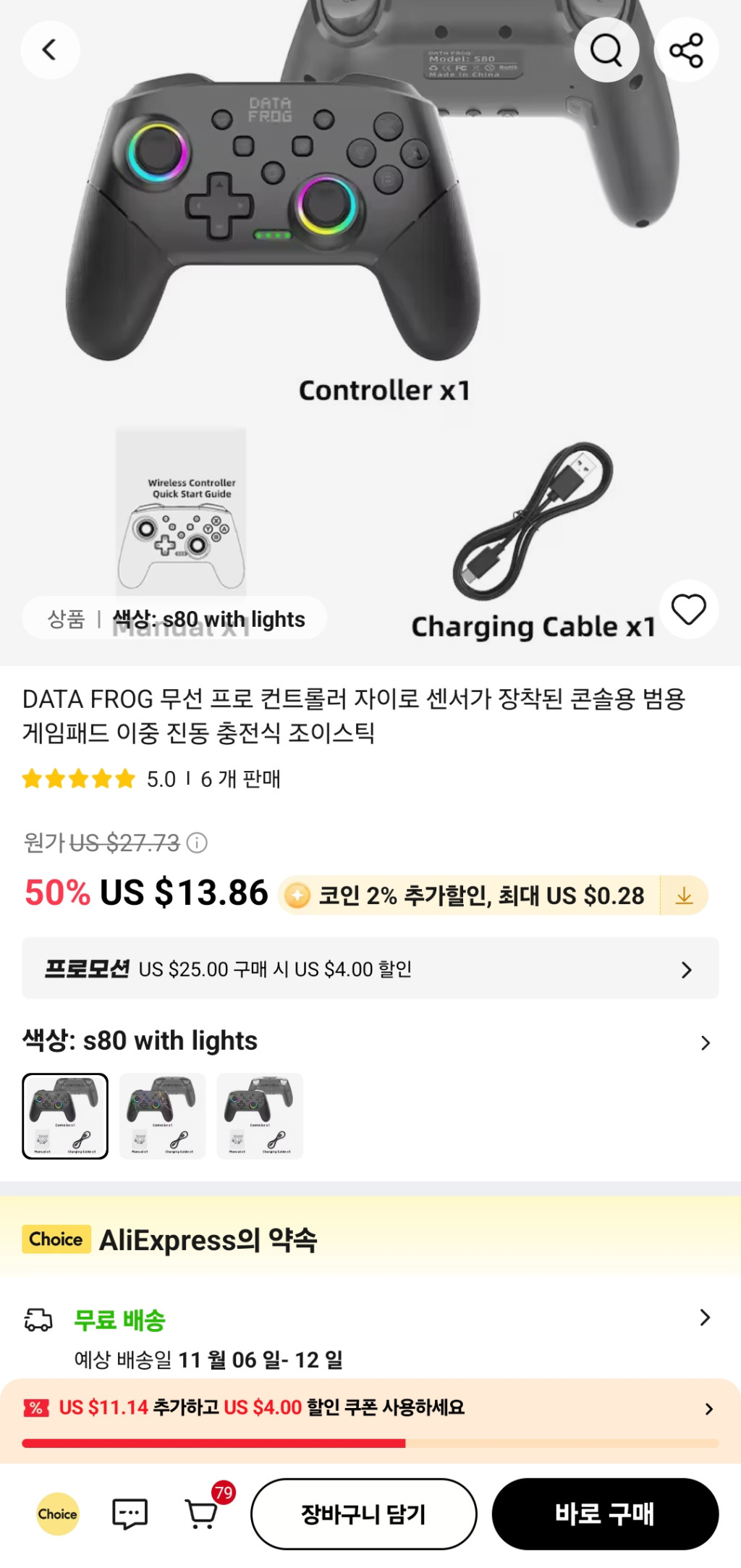The height and width of the screenshot is (1568, 741).
Task: Tap the original price info icon
Action: [197, 843]
